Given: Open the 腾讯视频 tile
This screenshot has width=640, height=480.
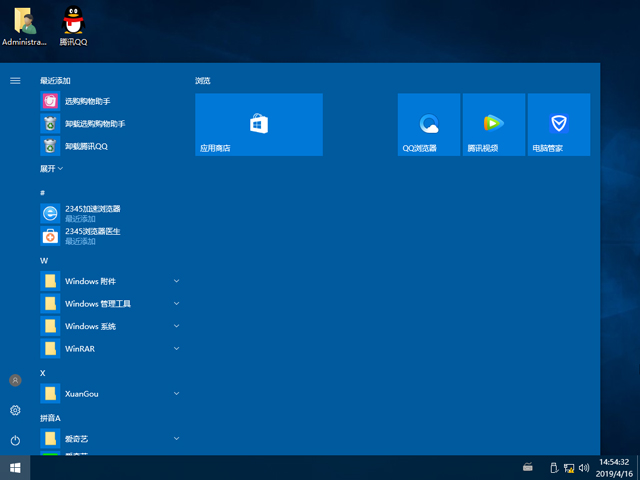Looking at the screenshot, I should click(x=494, y=124).
